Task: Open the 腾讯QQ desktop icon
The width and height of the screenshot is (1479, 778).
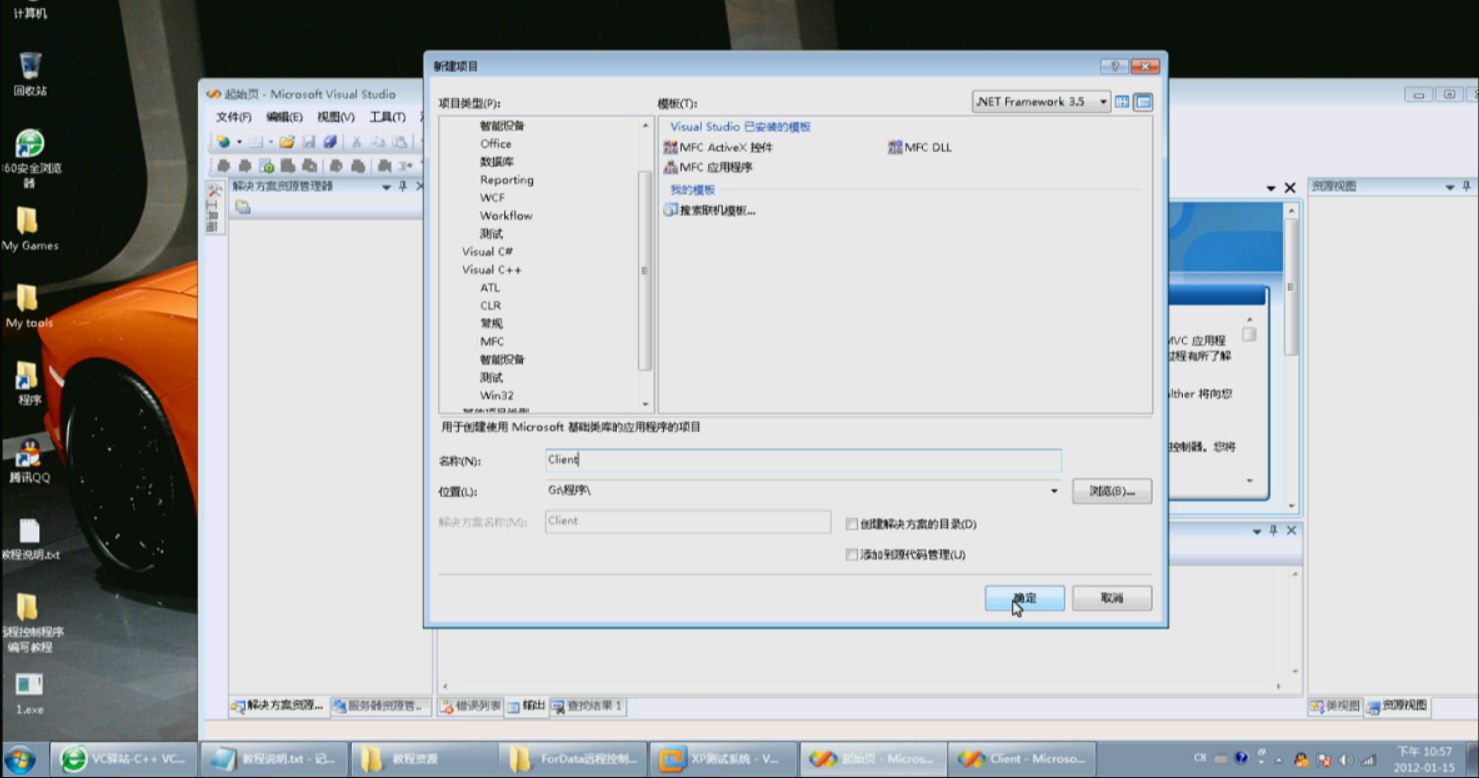Action: click(x=30, y=461)
